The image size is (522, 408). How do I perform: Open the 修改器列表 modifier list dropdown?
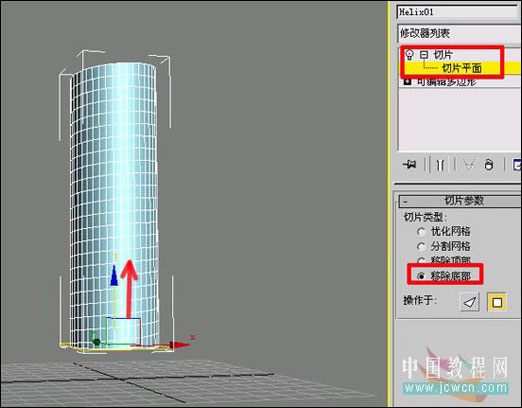[x=459, y=33]
